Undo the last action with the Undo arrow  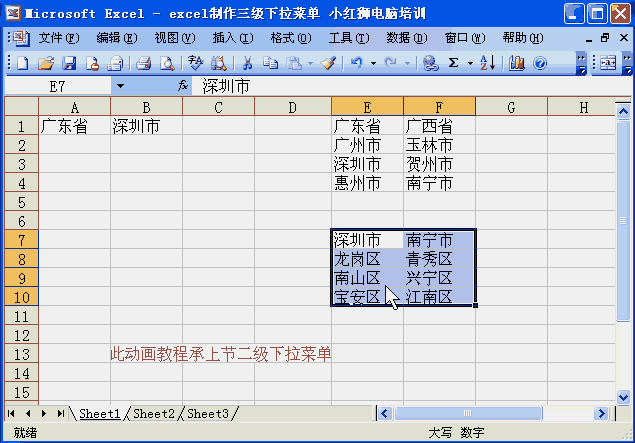coord(357,63)
